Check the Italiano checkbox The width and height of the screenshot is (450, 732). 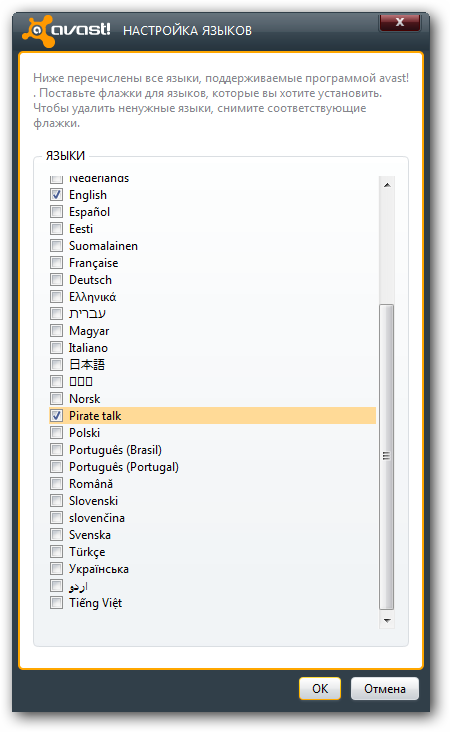coord(56,347)
